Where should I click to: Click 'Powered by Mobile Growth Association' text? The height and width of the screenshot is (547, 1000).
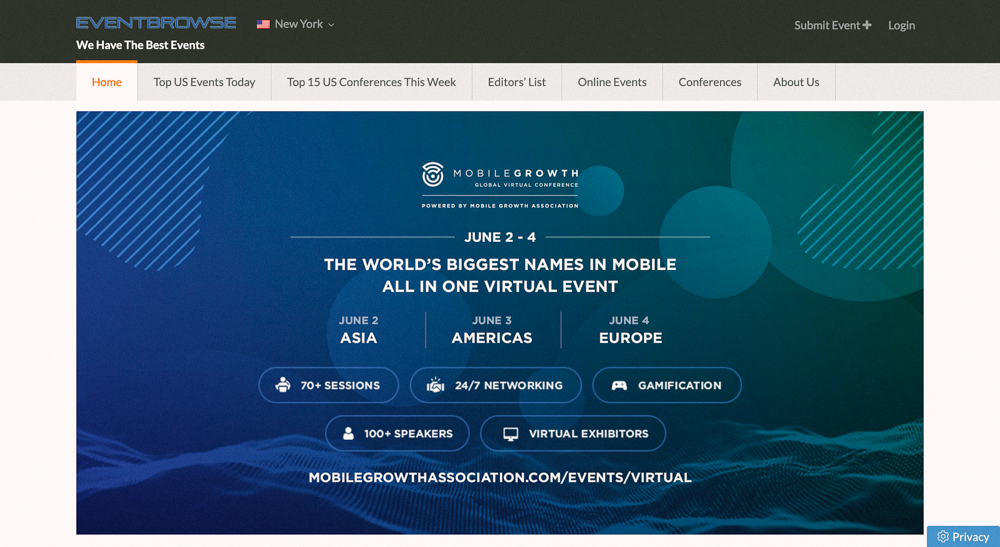coord(500,206)
